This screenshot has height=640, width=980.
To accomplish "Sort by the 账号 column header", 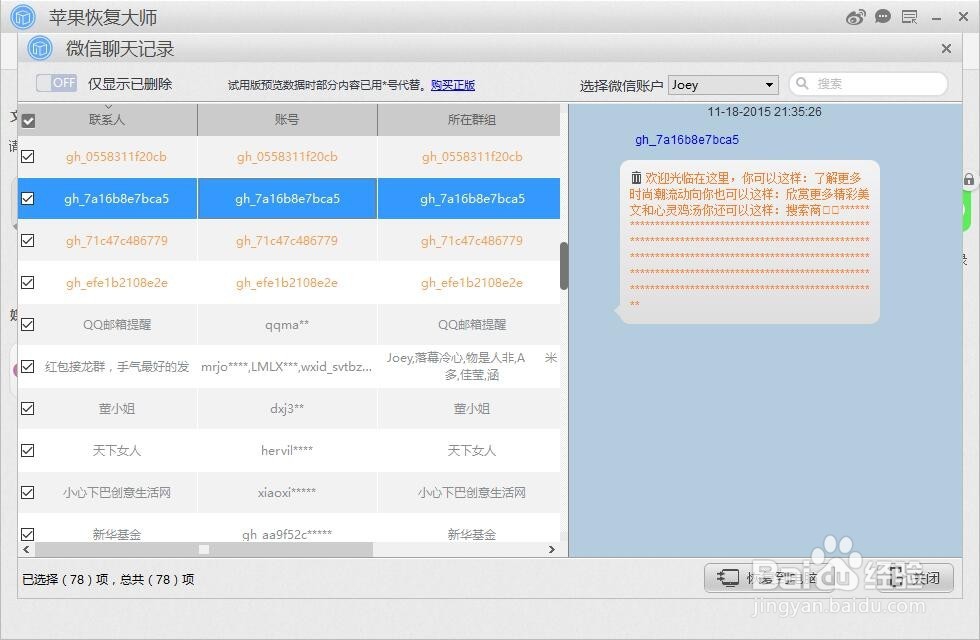I will (287, 119).
